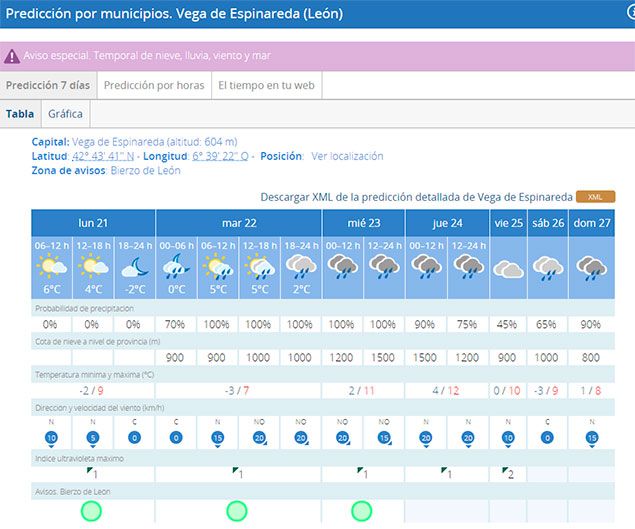Switch to the Gráfica tab

[66, 114]
